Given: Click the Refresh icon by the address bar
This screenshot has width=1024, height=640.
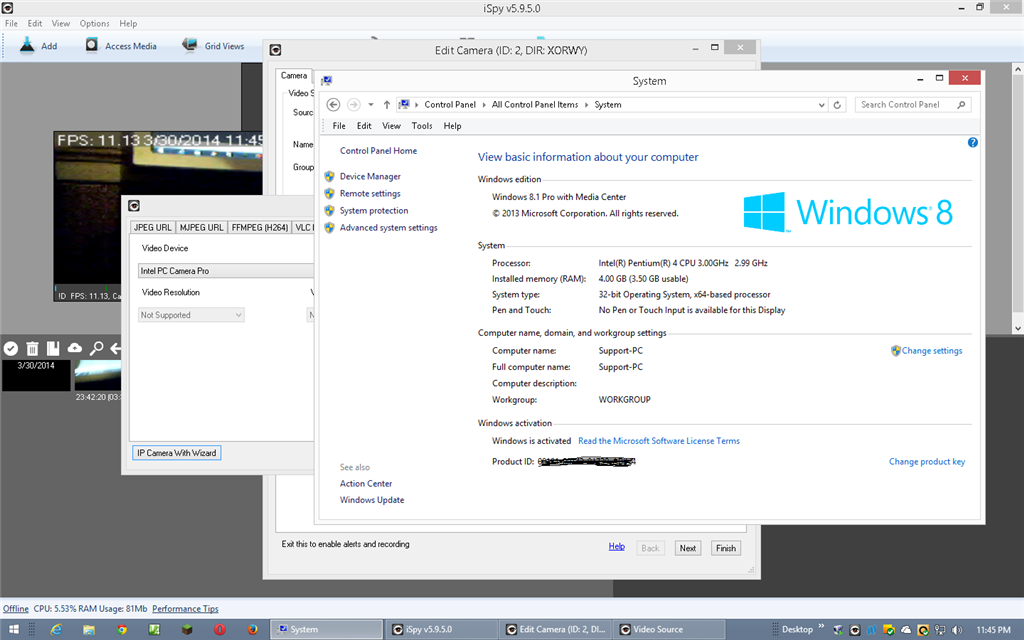Looking at the screenshot, I should [837, 104].
